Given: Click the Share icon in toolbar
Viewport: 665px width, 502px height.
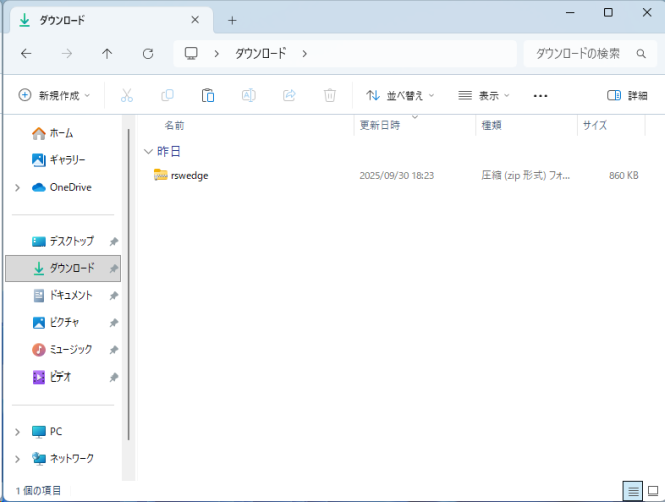Looking at the screenshot, I should click(289, 95).
